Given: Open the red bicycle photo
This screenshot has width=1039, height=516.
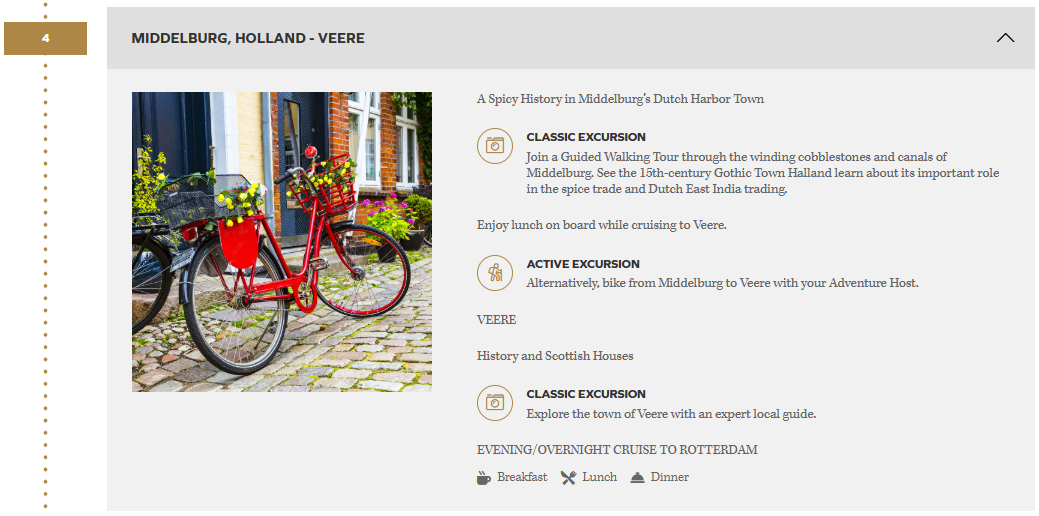Looking at the screenshot, I should pyautogui.click(x=282, y=242).
